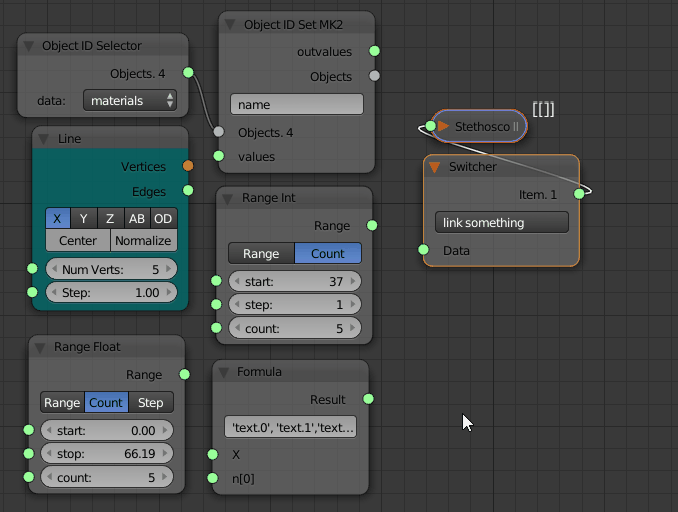Collapse the Range Int node
The height and width of the screenshot is (512, 678).
click(227, 198)
